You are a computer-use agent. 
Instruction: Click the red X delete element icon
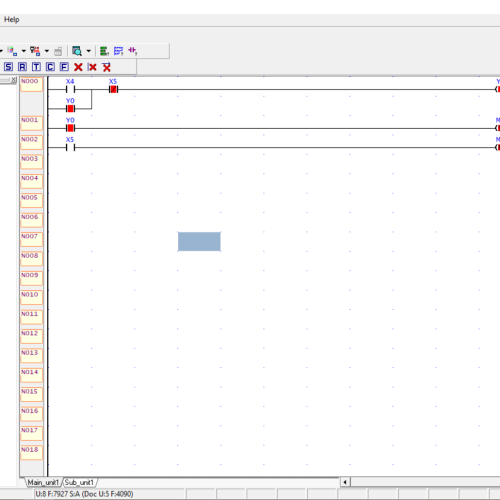(x=78, y=67)
